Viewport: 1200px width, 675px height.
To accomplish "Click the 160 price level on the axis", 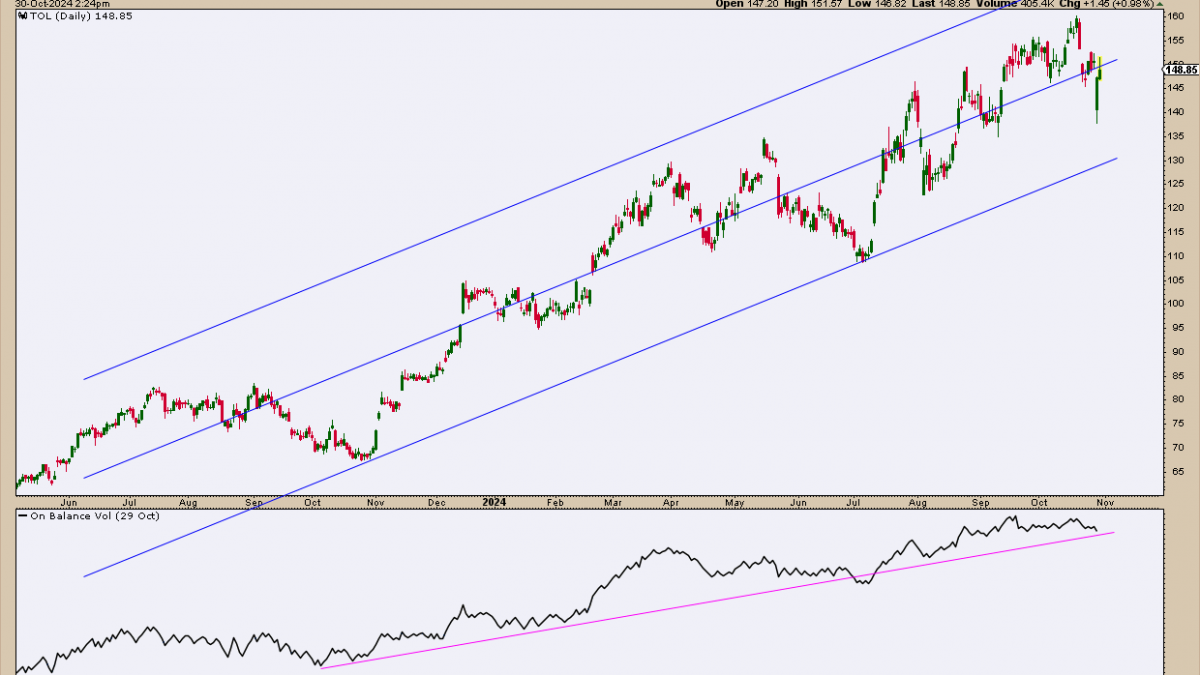I will (x=1178, y=16).
